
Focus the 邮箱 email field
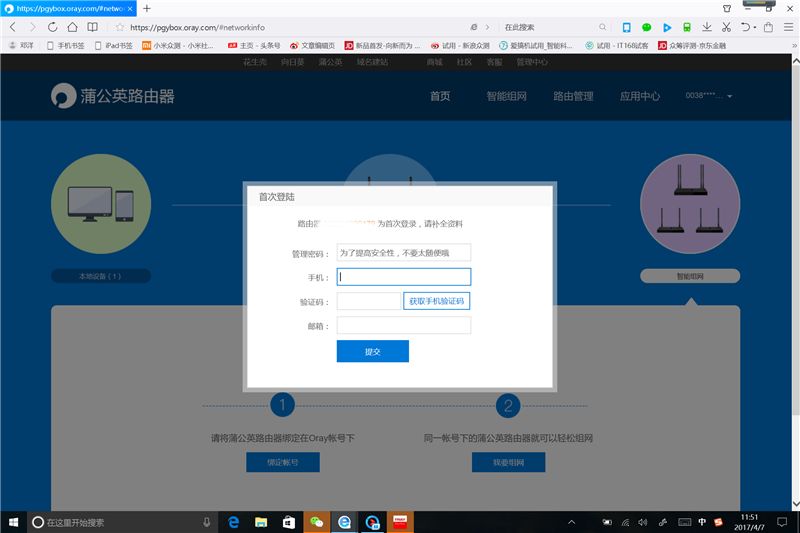coord(404,325)
